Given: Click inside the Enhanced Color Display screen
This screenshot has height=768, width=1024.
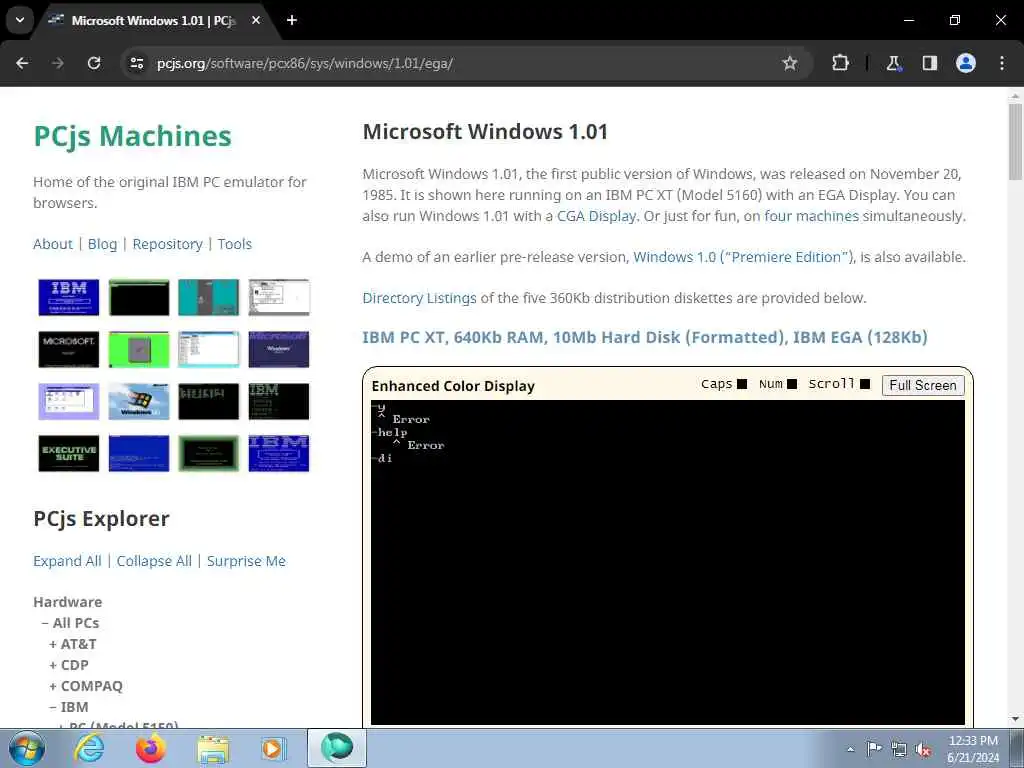Looking at the screenshot, I should [x=667, y=562].
